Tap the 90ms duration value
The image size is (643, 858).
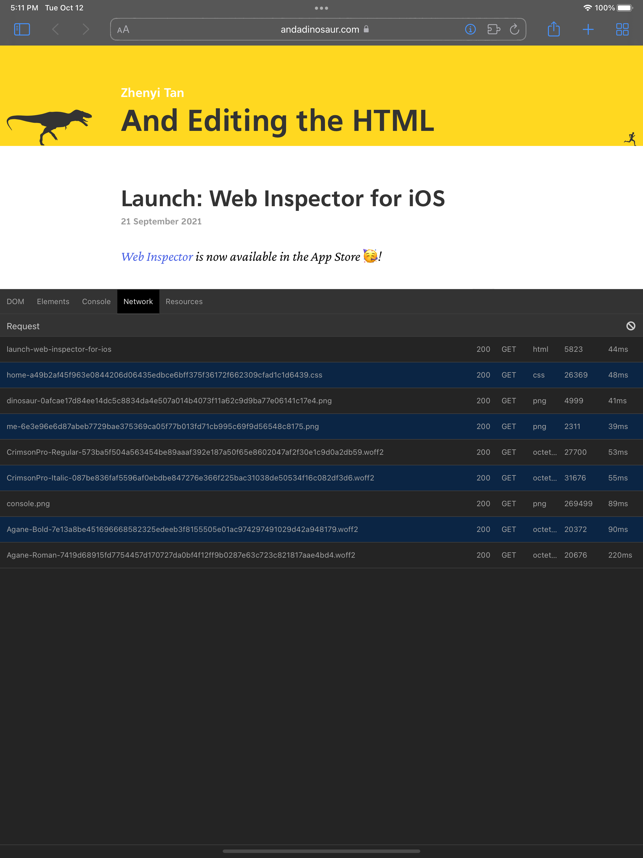[x=618, y=529]
